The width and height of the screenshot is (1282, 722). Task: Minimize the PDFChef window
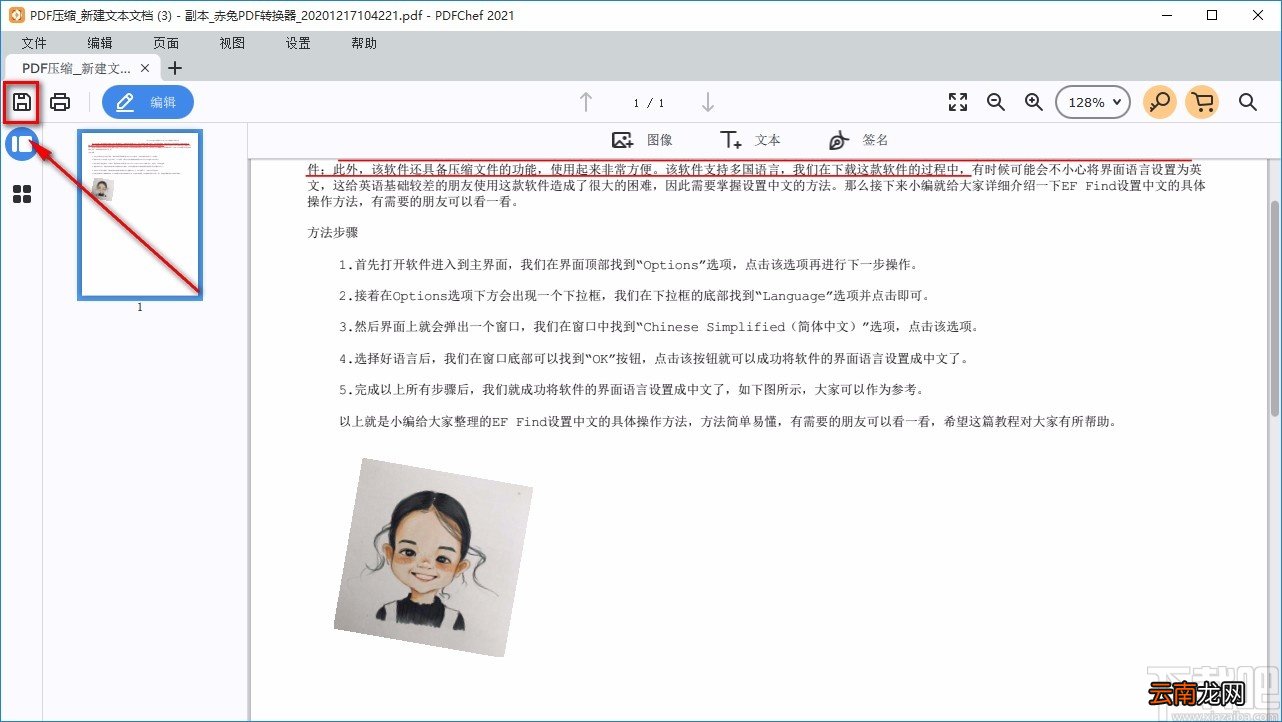[1166, 15]
